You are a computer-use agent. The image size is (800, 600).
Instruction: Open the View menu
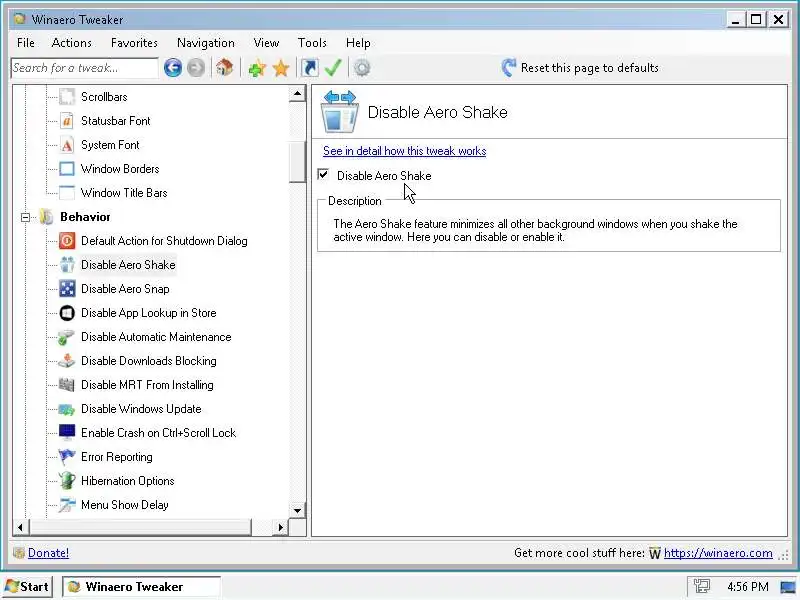click(x=266, y=43)
